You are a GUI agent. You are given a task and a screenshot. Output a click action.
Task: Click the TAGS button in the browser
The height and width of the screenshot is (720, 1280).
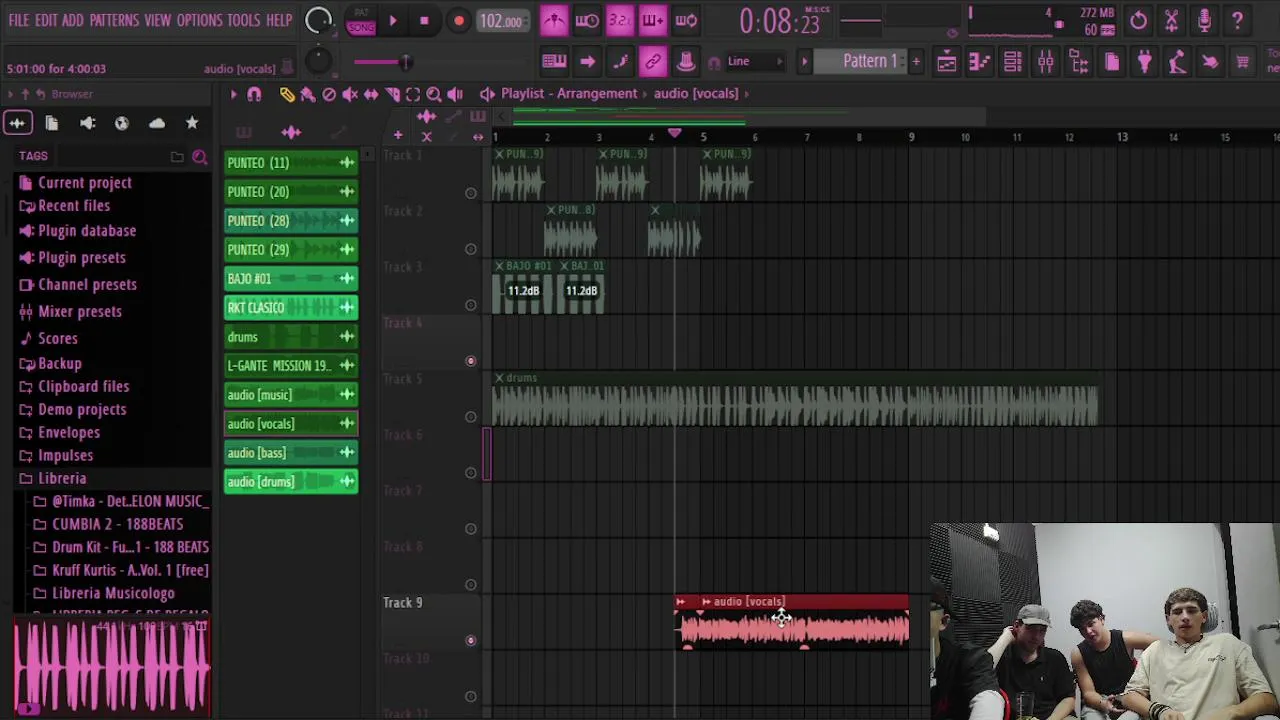click(x=33, y=156)
